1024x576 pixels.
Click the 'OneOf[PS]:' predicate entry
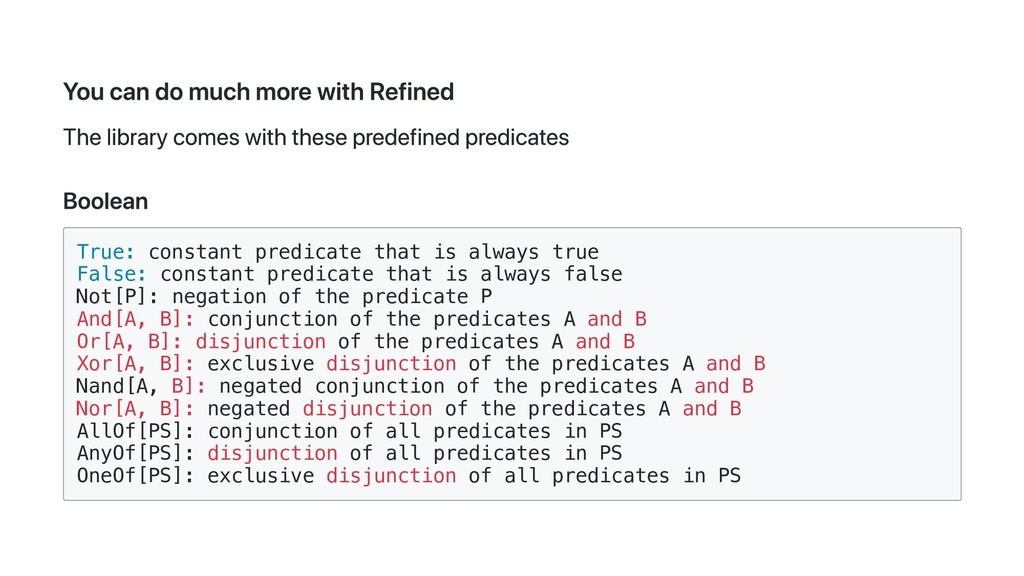click(135, 475)
